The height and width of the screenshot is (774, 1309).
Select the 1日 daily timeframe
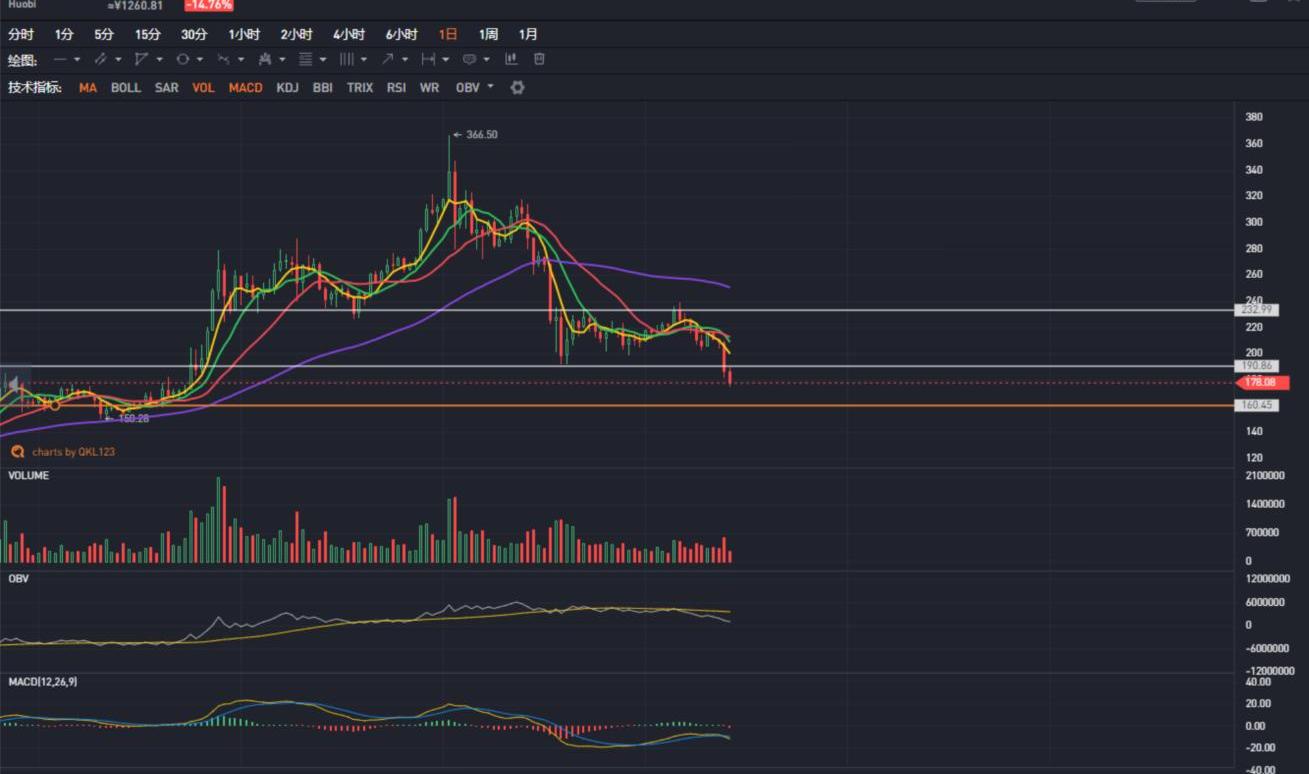pyautogui.click(x=448, y=34)
